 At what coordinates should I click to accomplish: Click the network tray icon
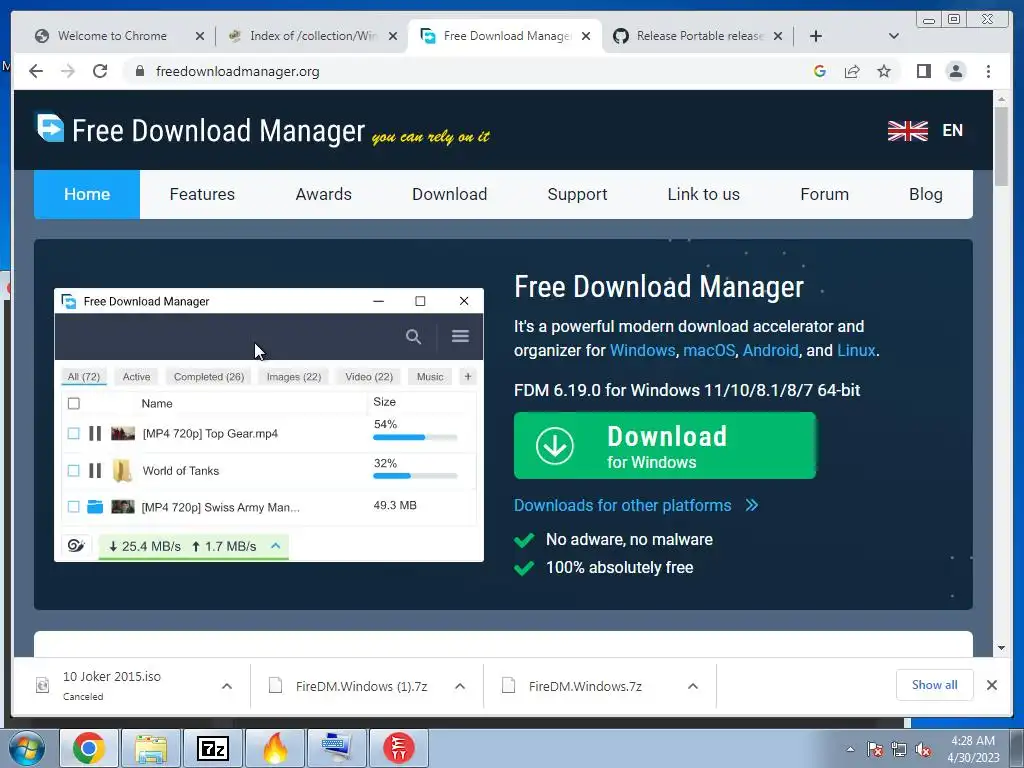pyautogui.click(x=899, y=750)
